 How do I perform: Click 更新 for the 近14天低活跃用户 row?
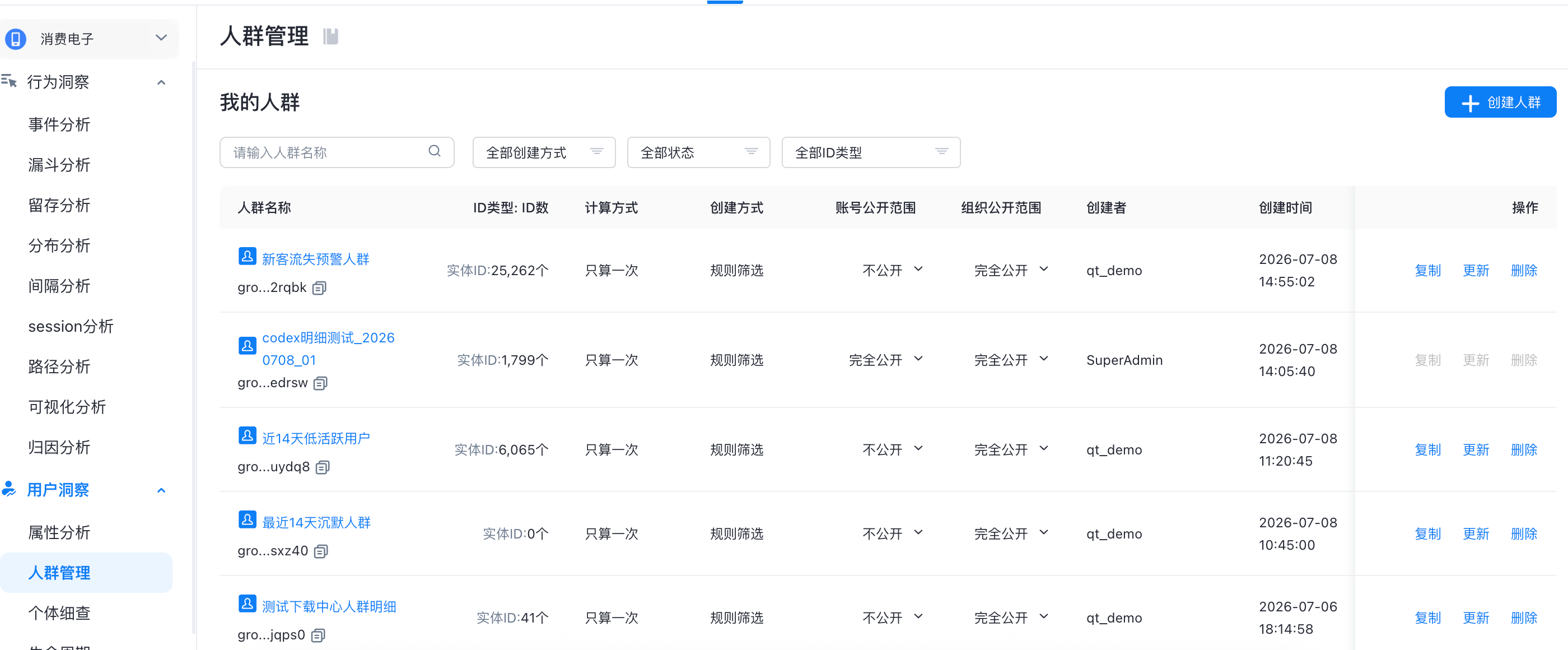[x=1476, y=449]
